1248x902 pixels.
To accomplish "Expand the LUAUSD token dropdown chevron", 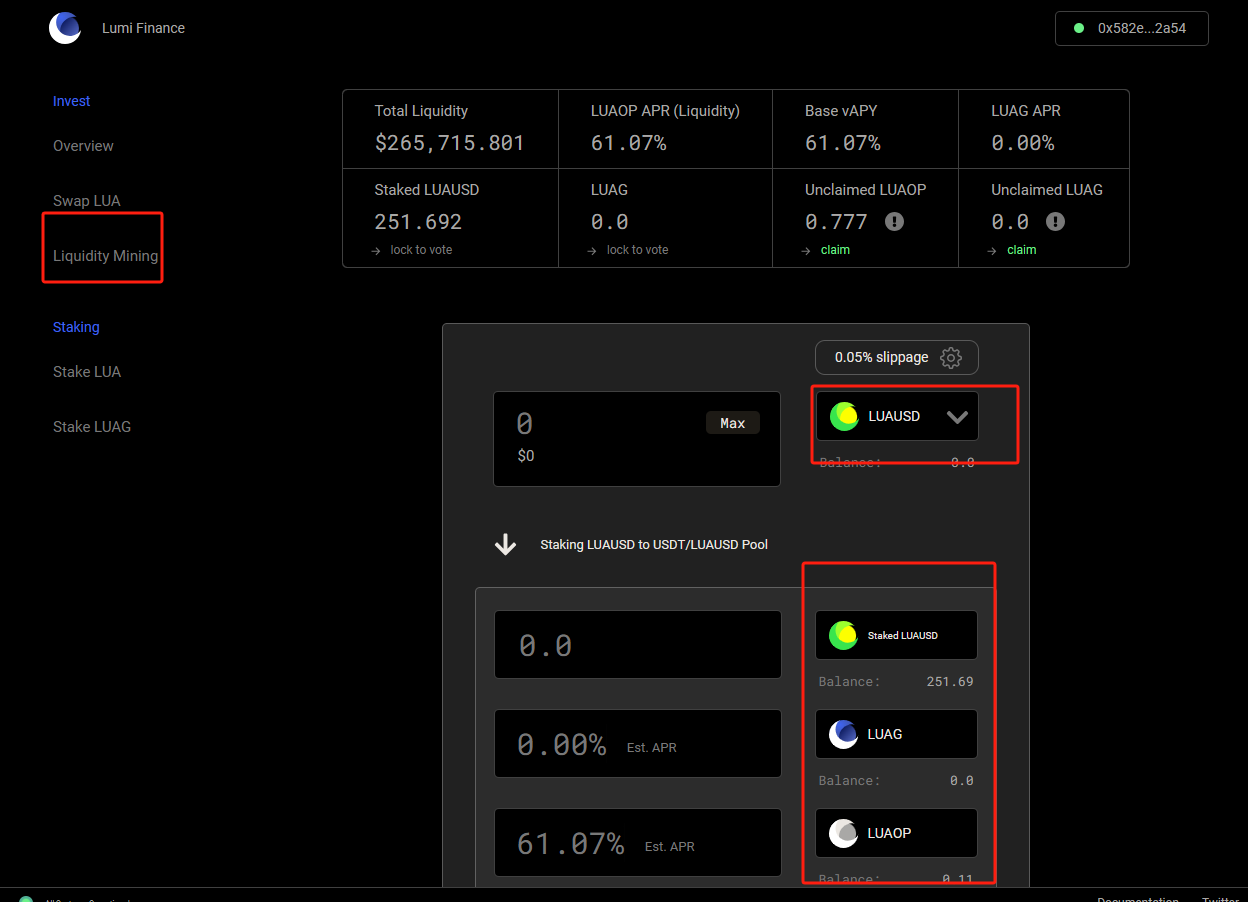I will click(x=957, y=417).
